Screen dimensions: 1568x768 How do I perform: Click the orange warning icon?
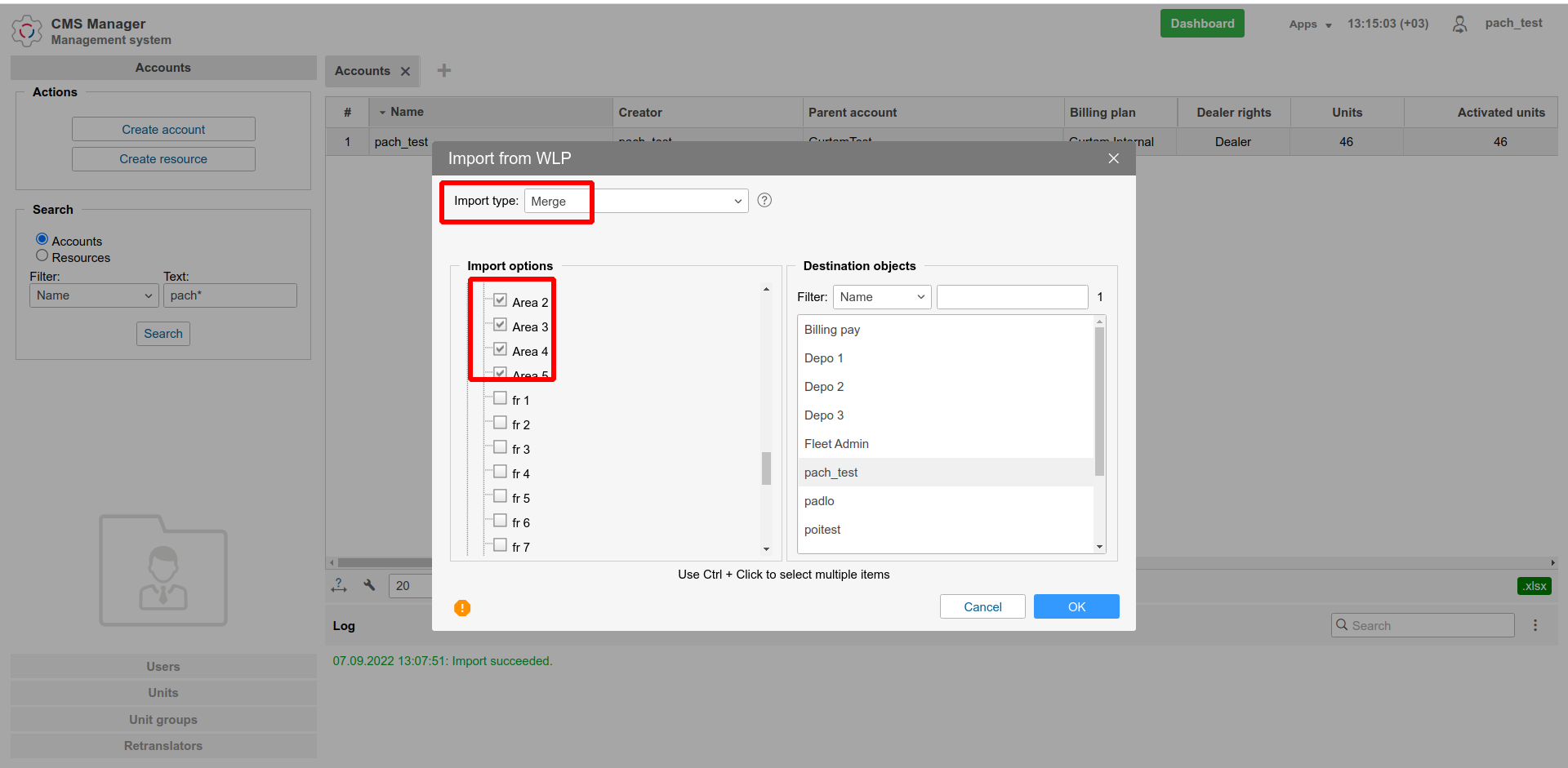(462, 608)
